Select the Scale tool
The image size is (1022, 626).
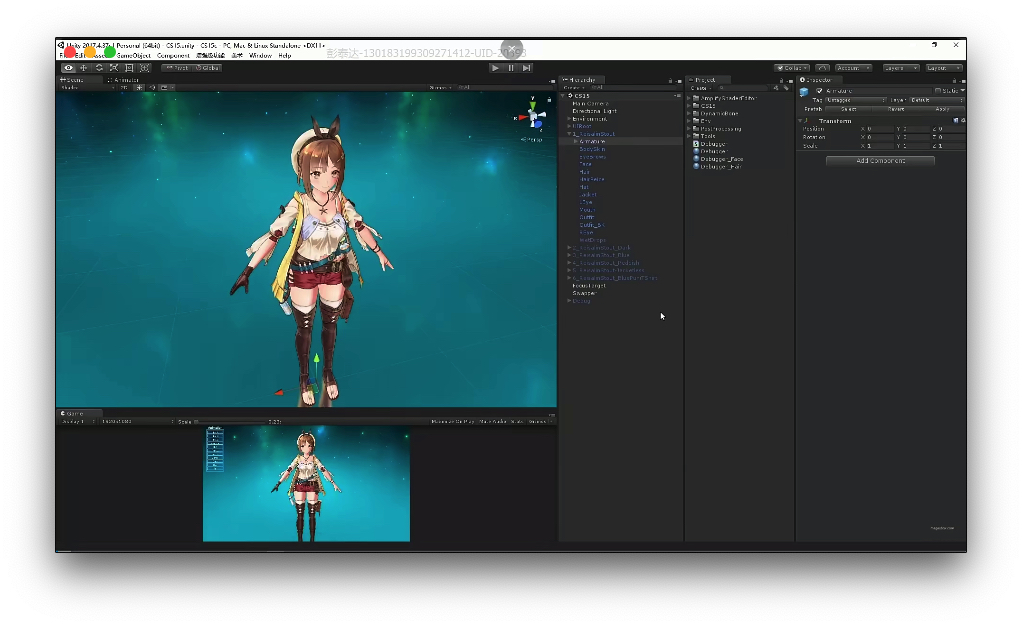114,68
